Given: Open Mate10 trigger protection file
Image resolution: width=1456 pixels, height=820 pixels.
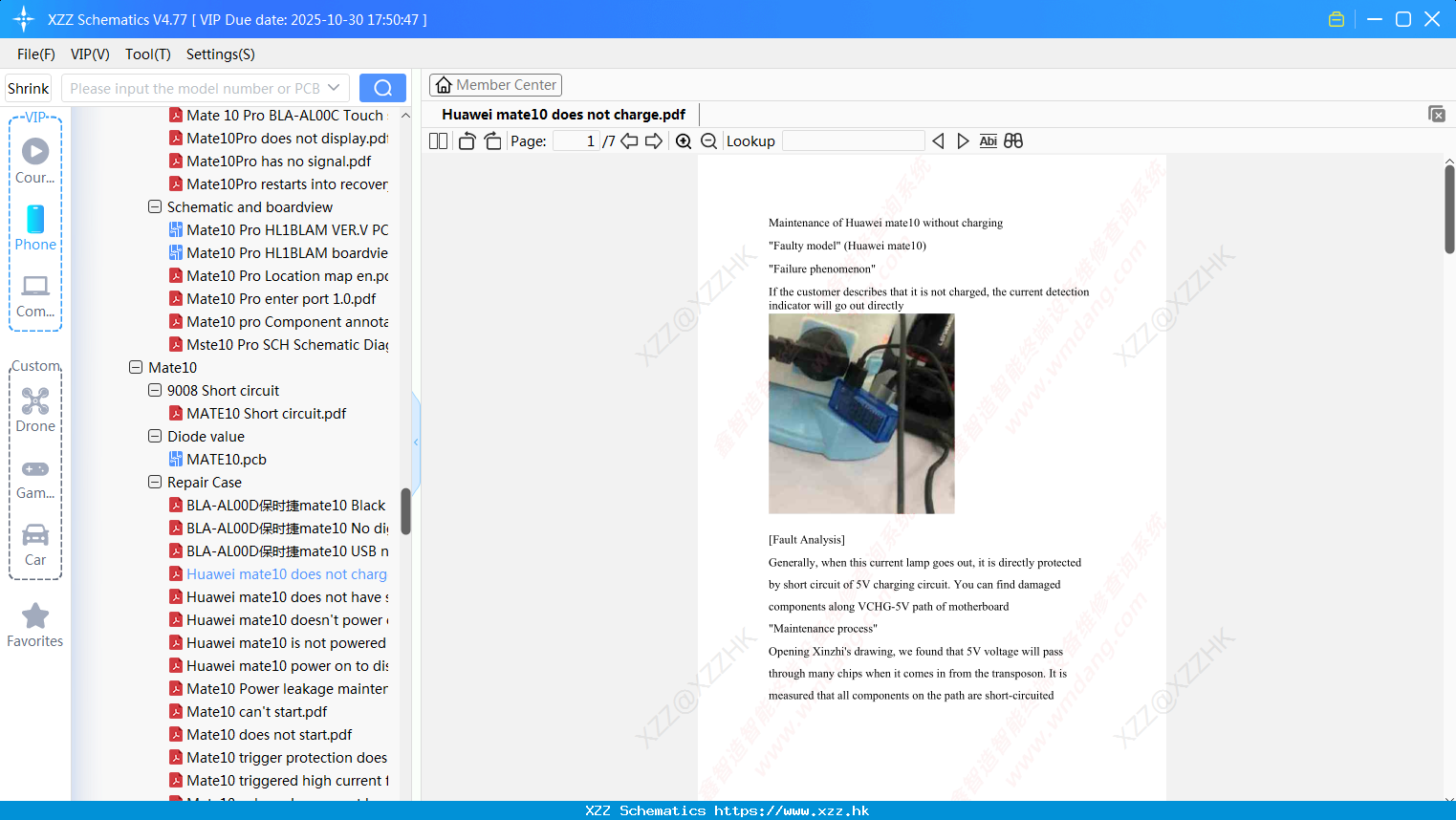Looking at the screenshot, I should [x=287, y=757].
